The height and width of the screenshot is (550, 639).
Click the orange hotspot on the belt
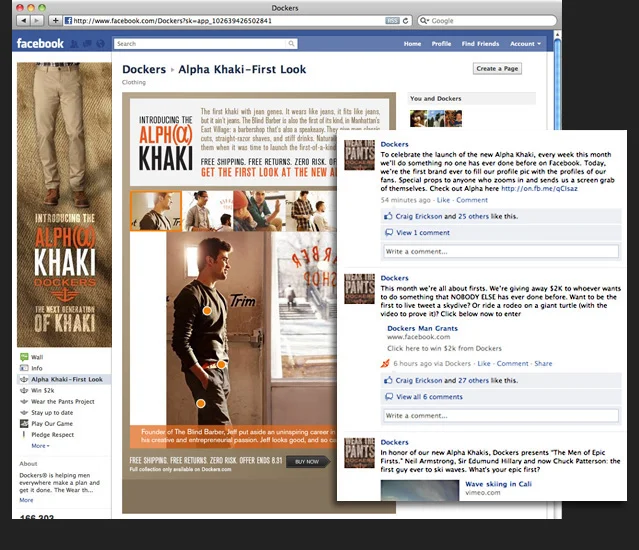pyautogui.click(x=221, y=364)
